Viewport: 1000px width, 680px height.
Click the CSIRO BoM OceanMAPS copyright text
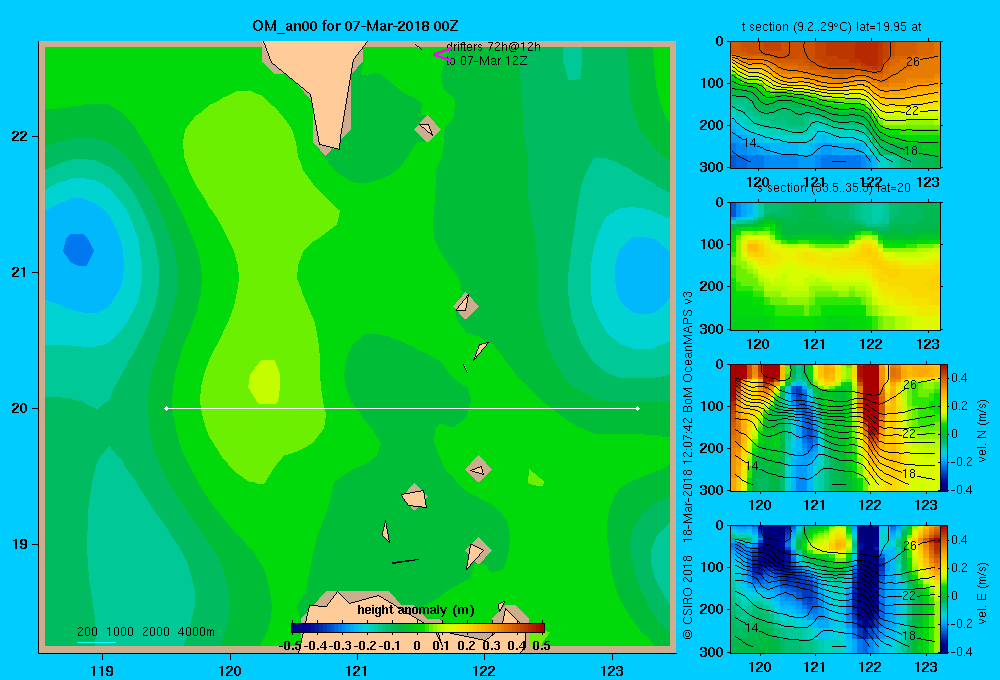(x=688, y=464)
